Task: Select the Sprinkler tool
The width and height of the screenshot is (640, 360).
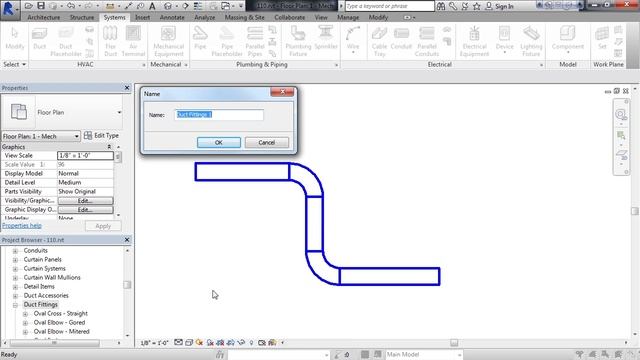Action: click(326, 39)
